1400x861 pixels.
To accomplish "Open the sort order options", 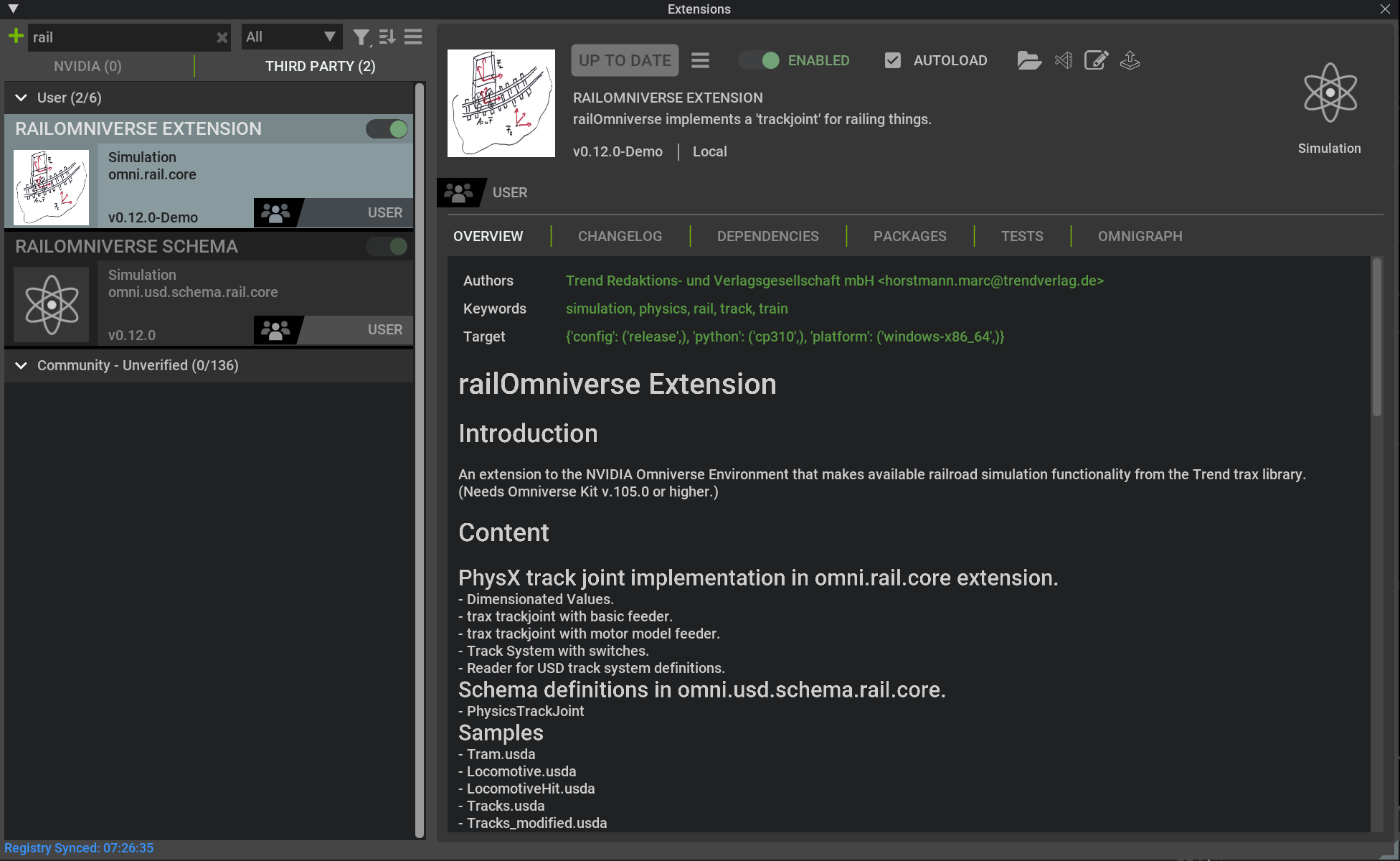I will pyautogui.click(x=387, y=37).
